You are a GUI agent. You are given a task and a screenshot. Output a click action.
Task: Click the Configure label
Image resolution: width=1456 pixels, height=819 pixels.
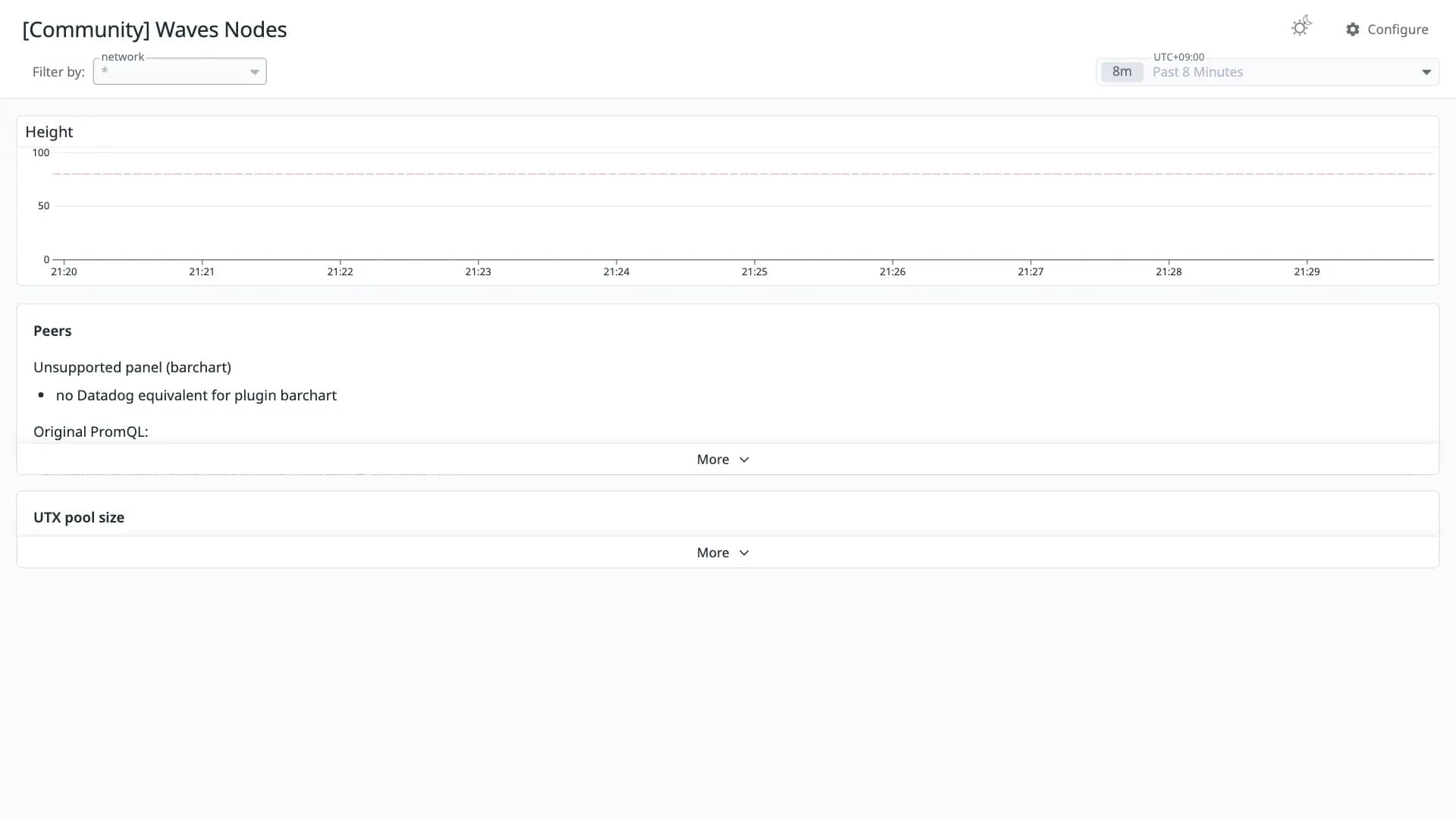click(x=1398, y=30)
